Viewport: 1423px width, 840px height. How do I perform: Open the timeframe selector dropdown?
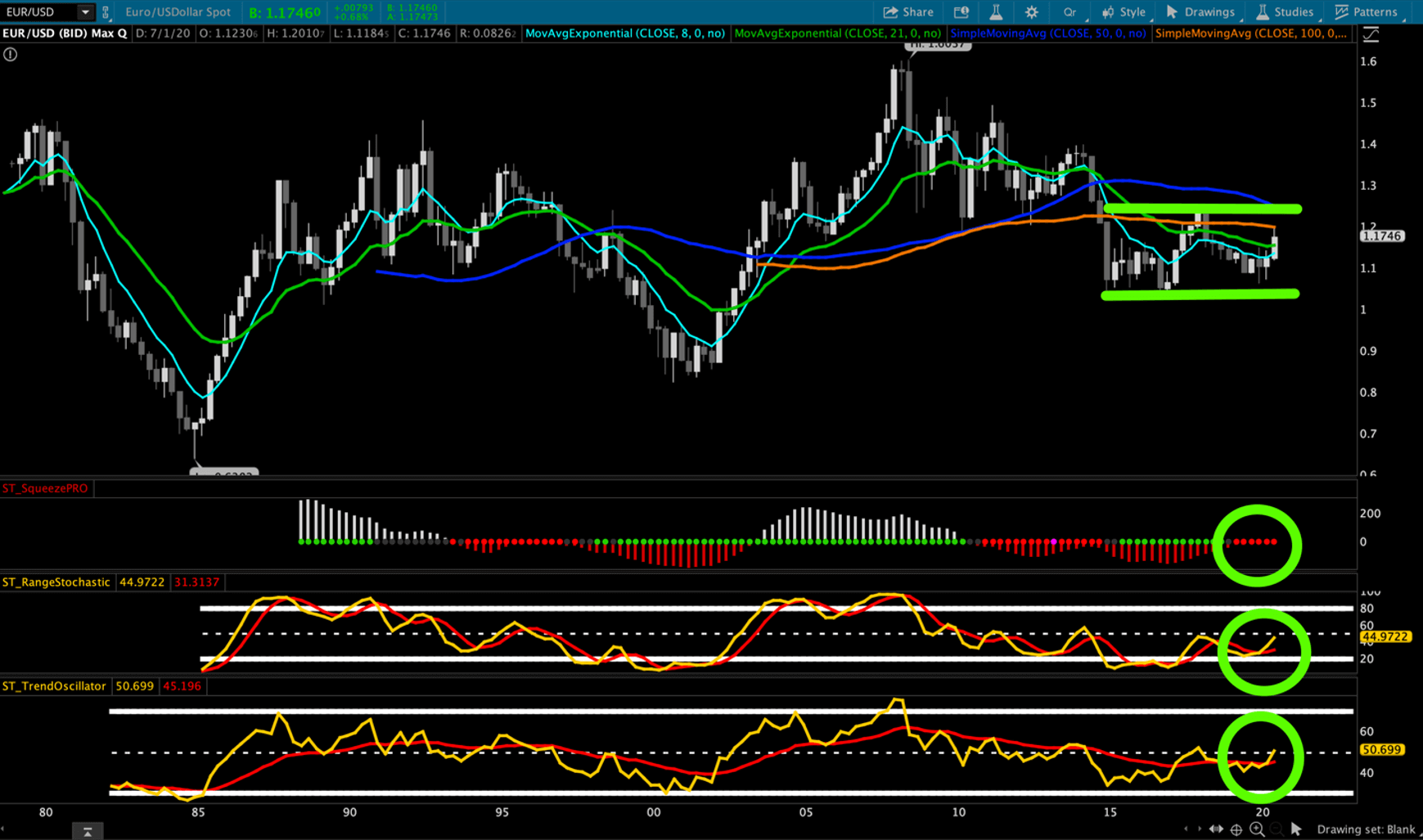coord(1070,12)
